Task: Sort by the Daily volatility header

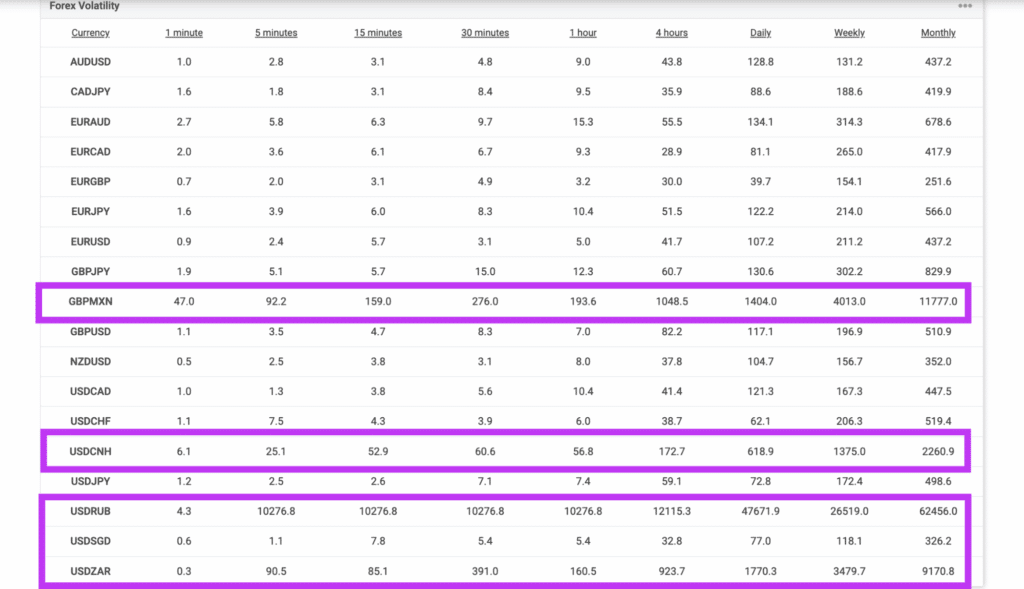Action: pyautogui.click(x=760, y=33)
